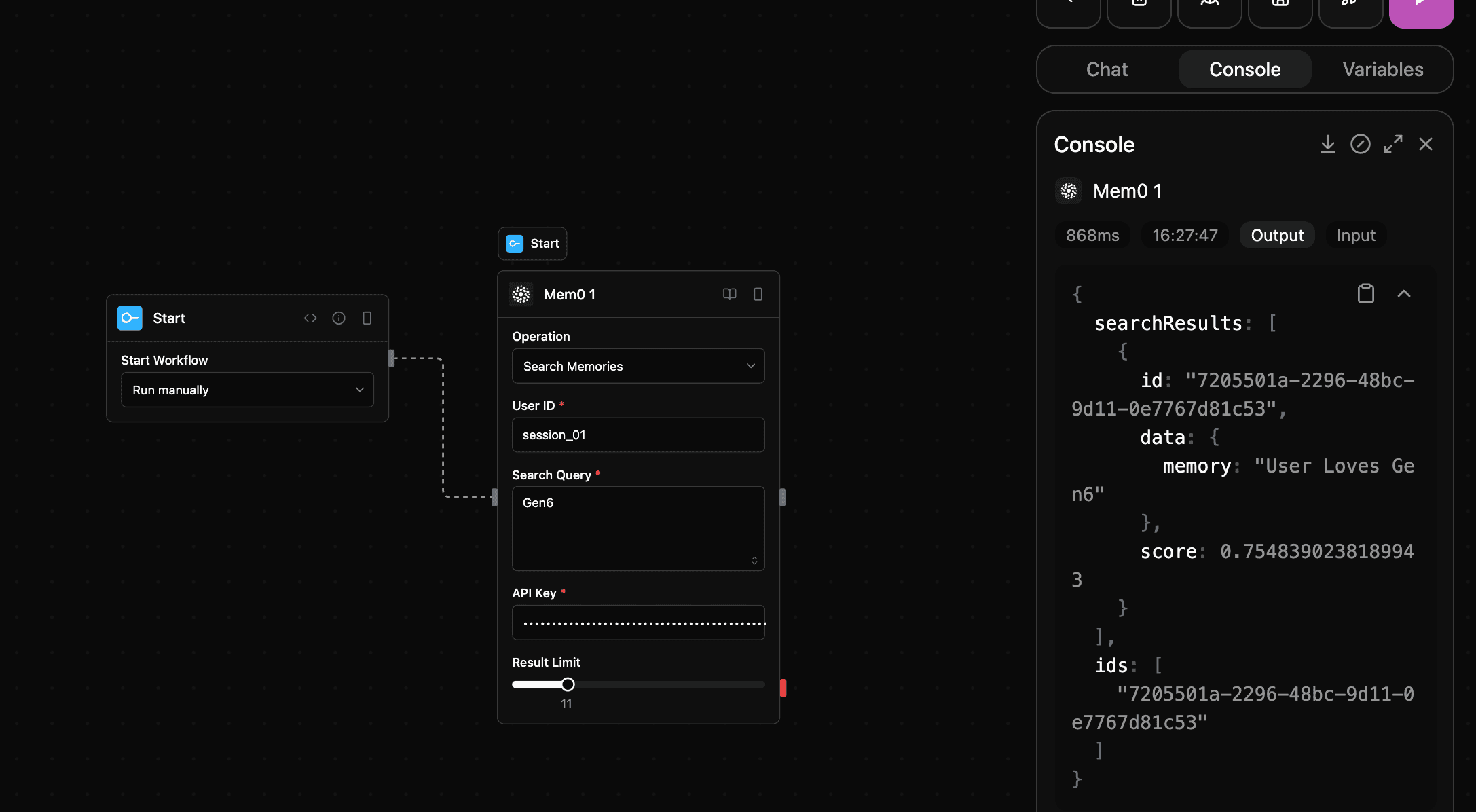Close the Console panel
Image resolution: width=1476 pixels, height=812 pixels.
(x=1425, y=144)
